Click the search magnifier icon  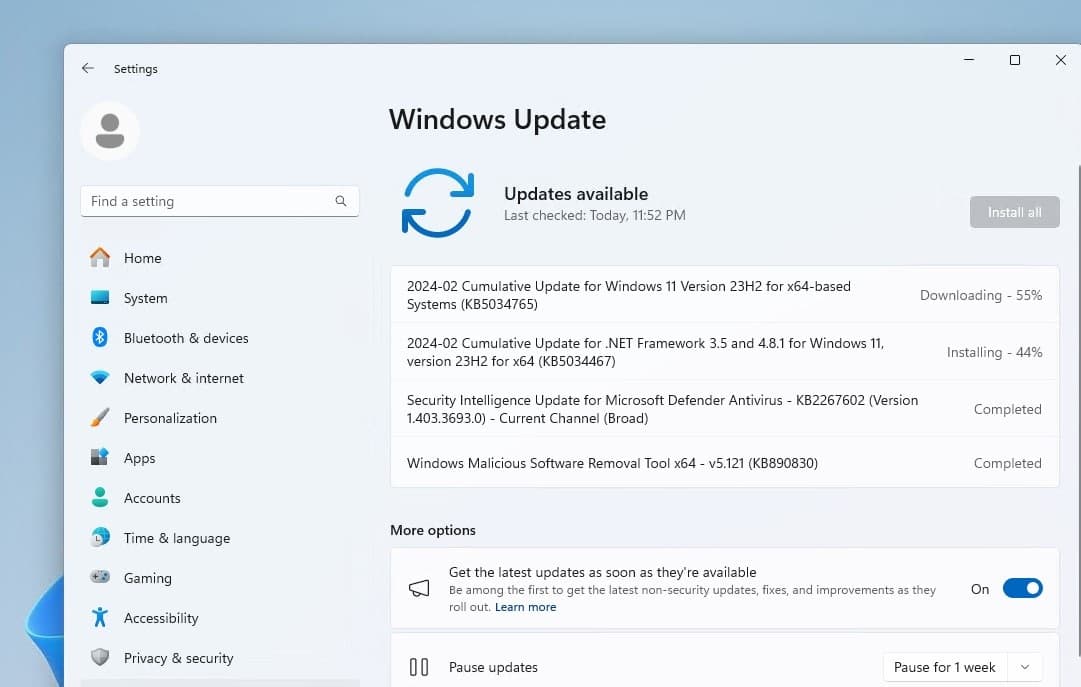coord(341,201)
